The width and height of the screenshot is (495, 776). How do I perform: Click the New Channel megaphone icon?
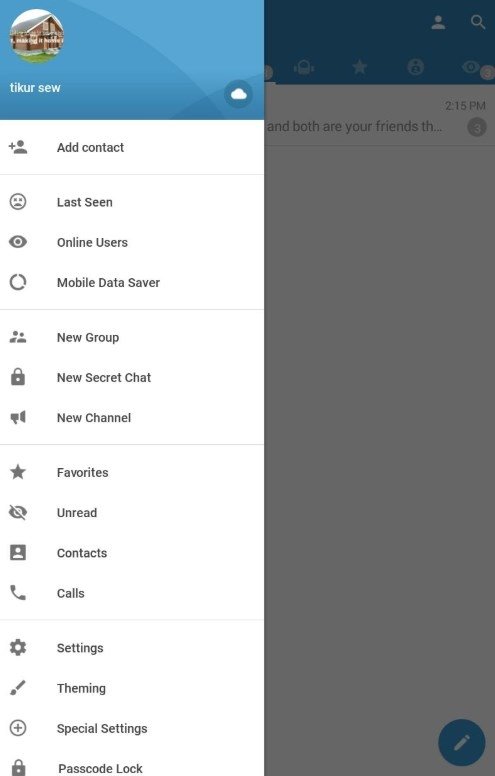pos(18,417)
